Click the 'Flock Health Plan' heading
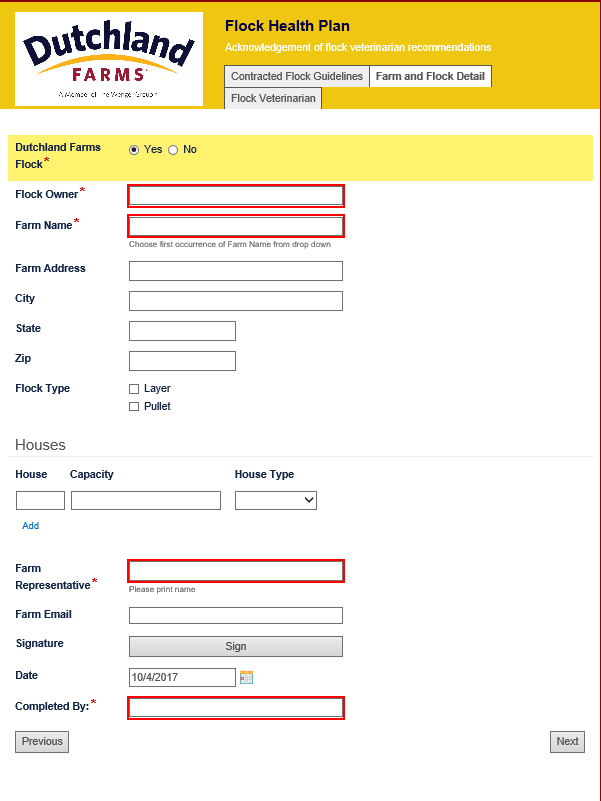The width and height of the screenshot is (601, 801). click(287, 26)
